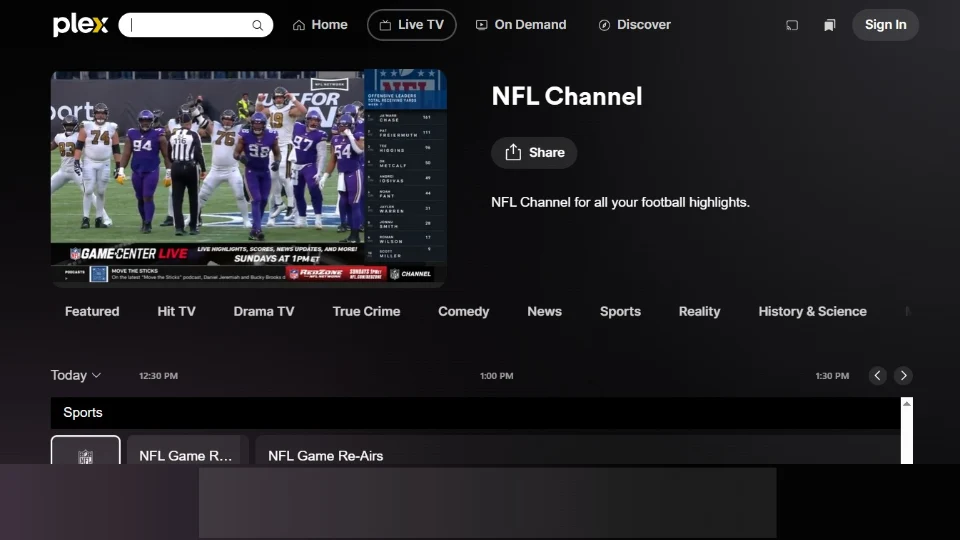This screenshot has width=960, height=540.
Task: Share the NFL Channel
Action: click(x=534, y=153)
